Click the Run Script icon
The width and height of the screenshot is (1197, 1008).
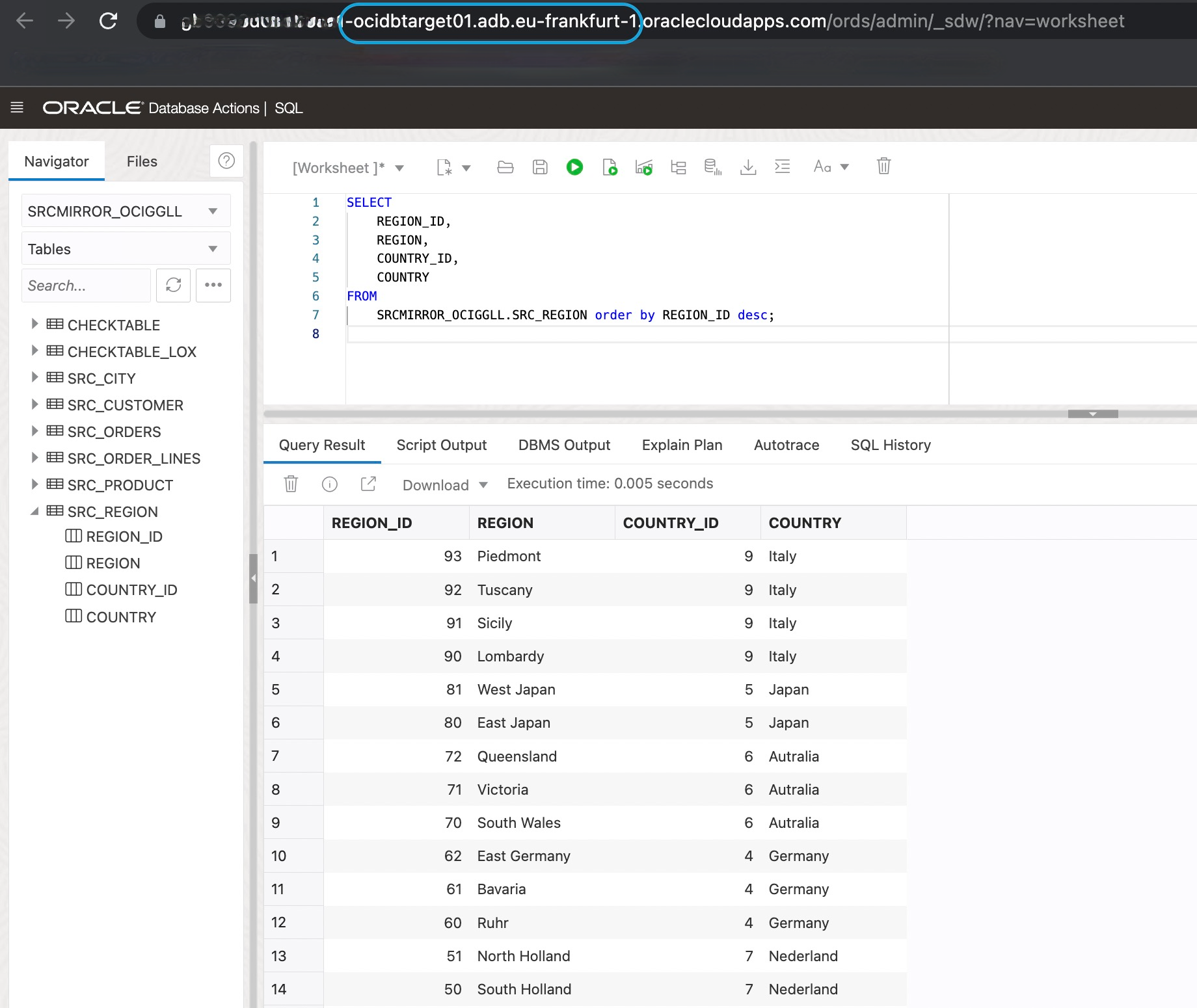610,167
